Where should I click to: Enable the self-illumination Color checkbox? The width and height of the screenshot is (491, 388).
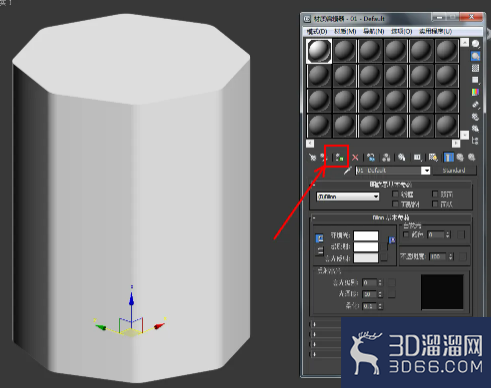[406, 234]
